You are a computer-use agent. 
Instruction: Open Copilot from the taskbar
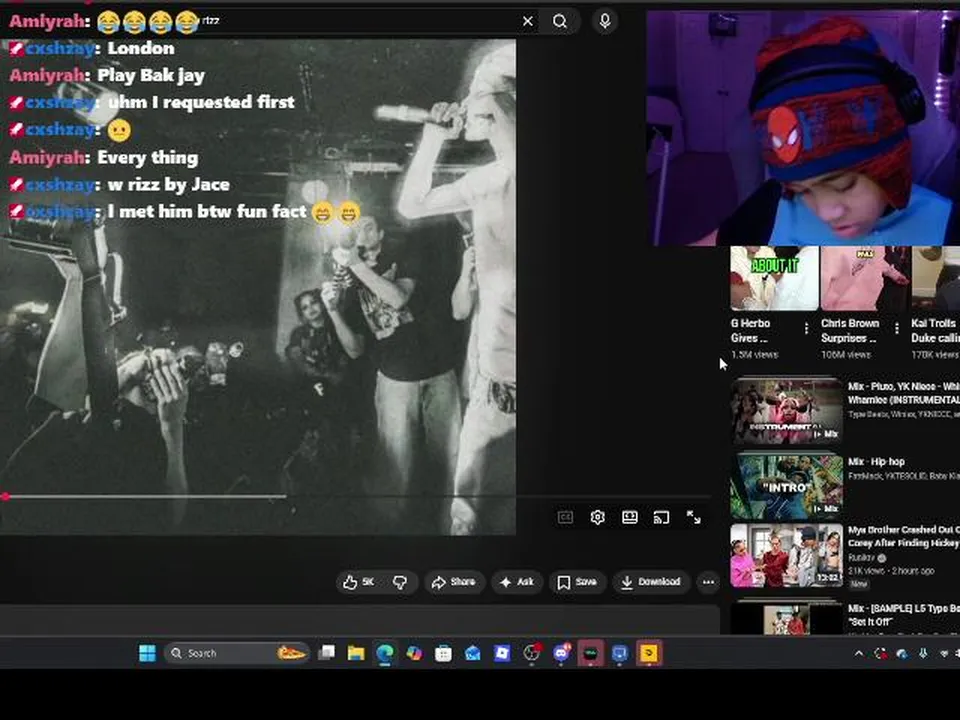coord(414,653)
